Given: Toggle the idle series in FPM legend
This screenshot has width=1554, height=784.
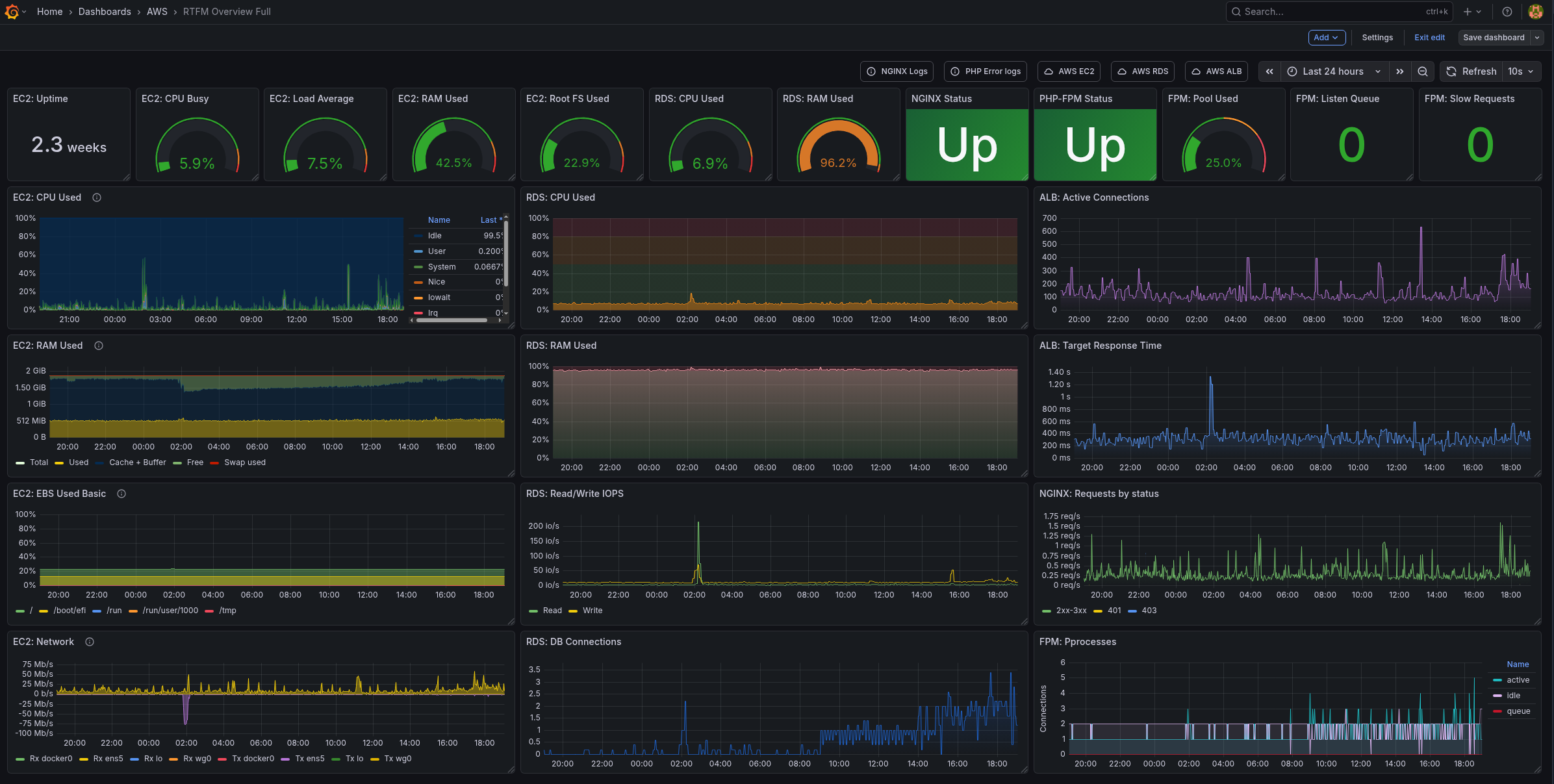Looking at the screenshot, I should (1513, 696).
